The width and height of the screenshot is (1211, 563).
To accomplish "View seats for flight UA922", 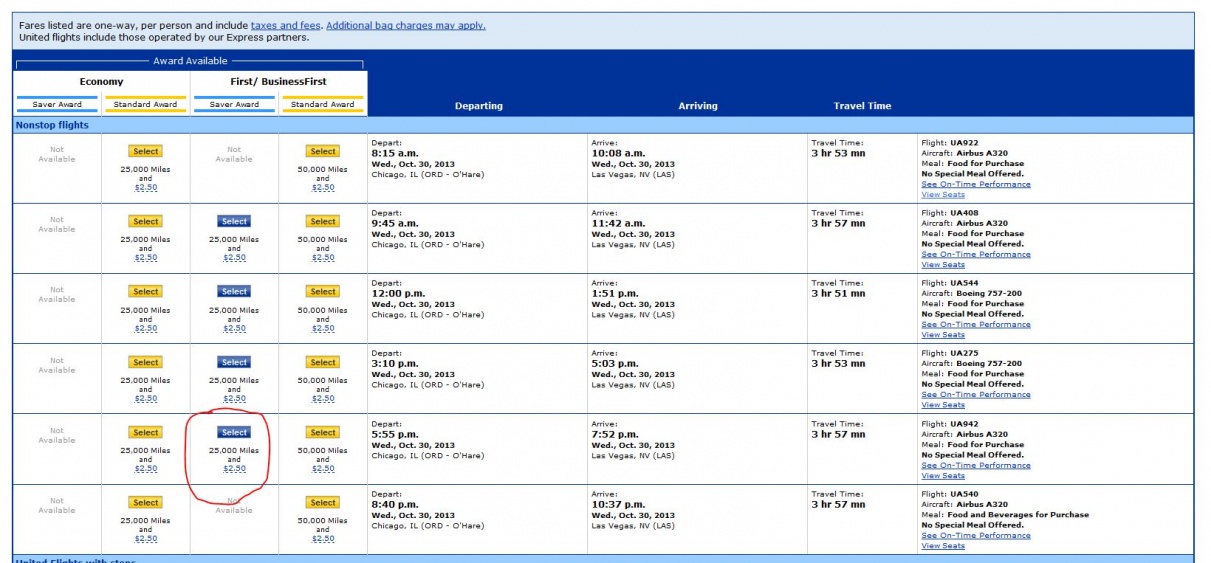I will coord(943,195).
